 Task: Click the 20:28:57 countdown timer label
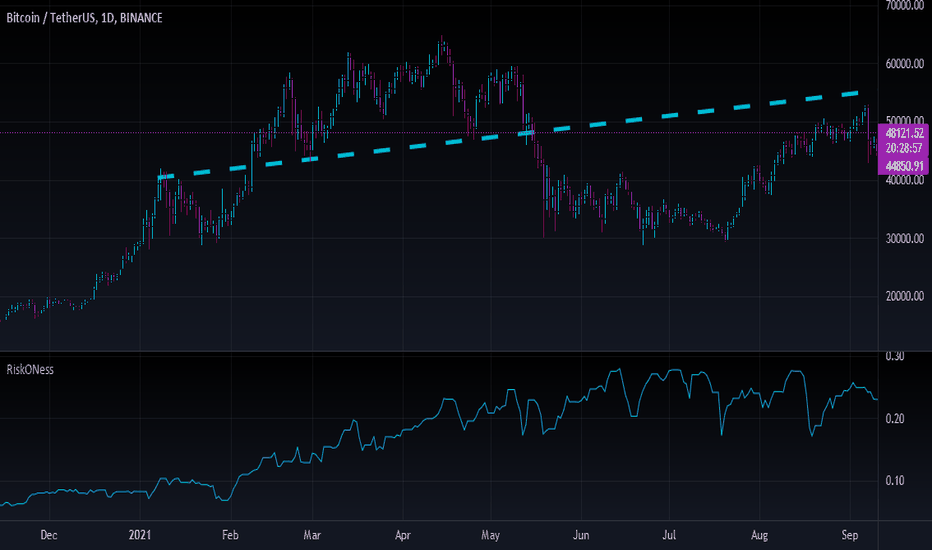pos(903,148)
